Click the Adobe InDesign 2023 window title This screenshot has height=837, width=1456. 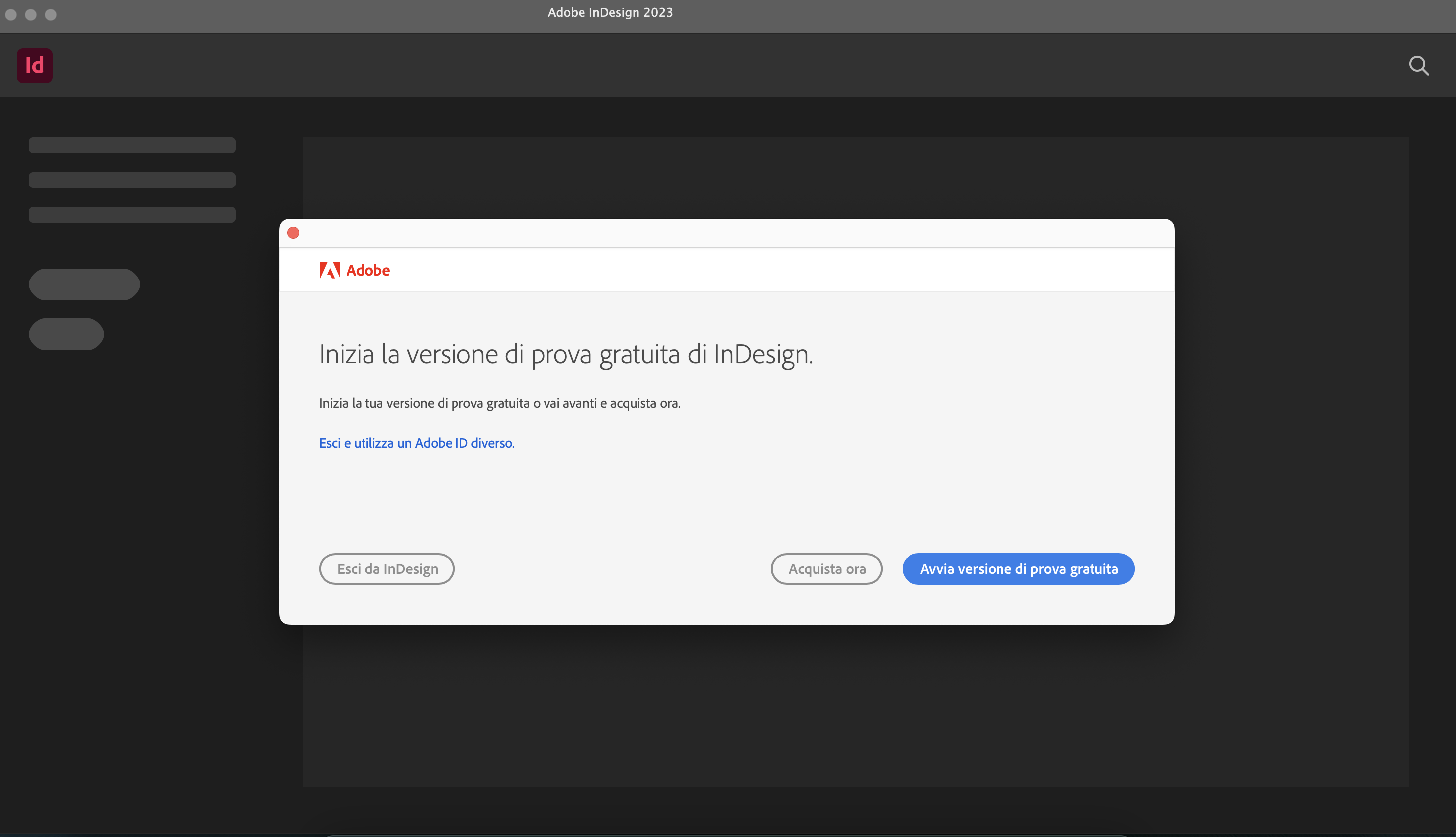[x=610, y=12]
